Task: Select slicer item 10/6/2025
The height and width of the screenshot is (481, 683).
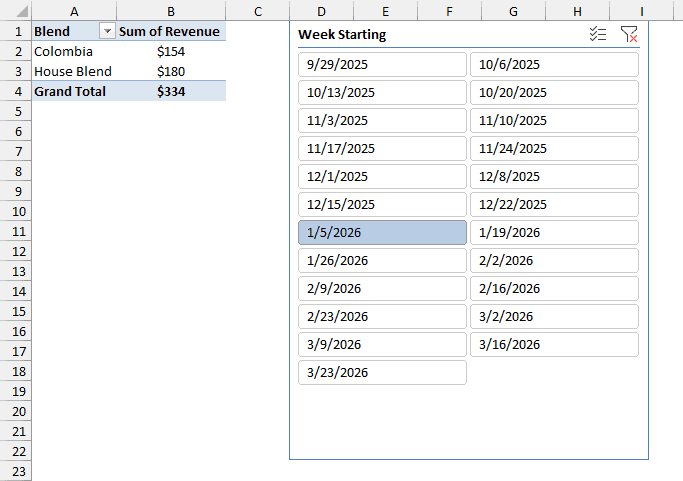Action: [x=554, y=64]
